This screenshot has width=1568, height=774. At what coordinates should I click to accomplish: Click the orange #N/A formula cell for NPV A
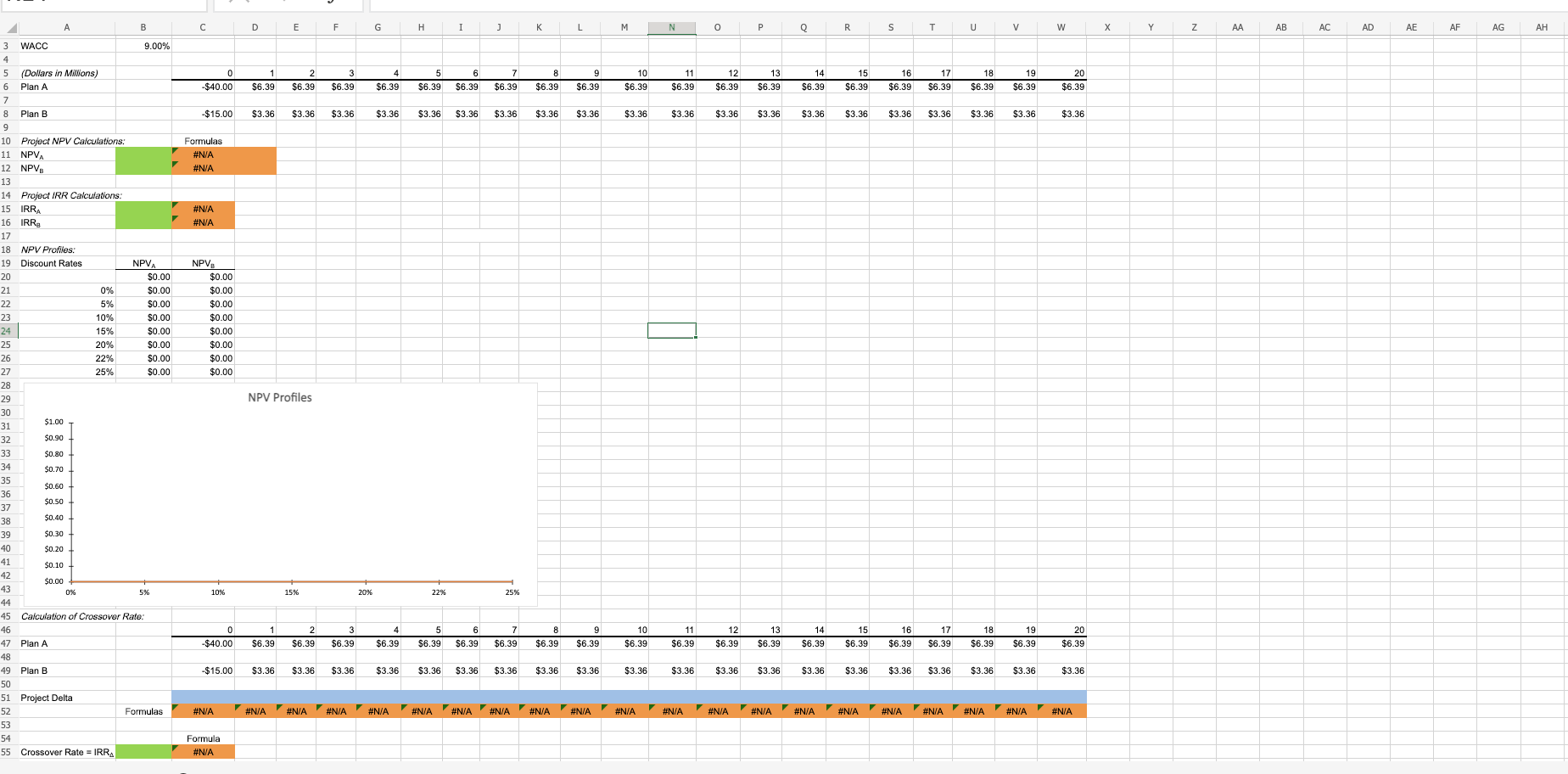tap(203, 154)
